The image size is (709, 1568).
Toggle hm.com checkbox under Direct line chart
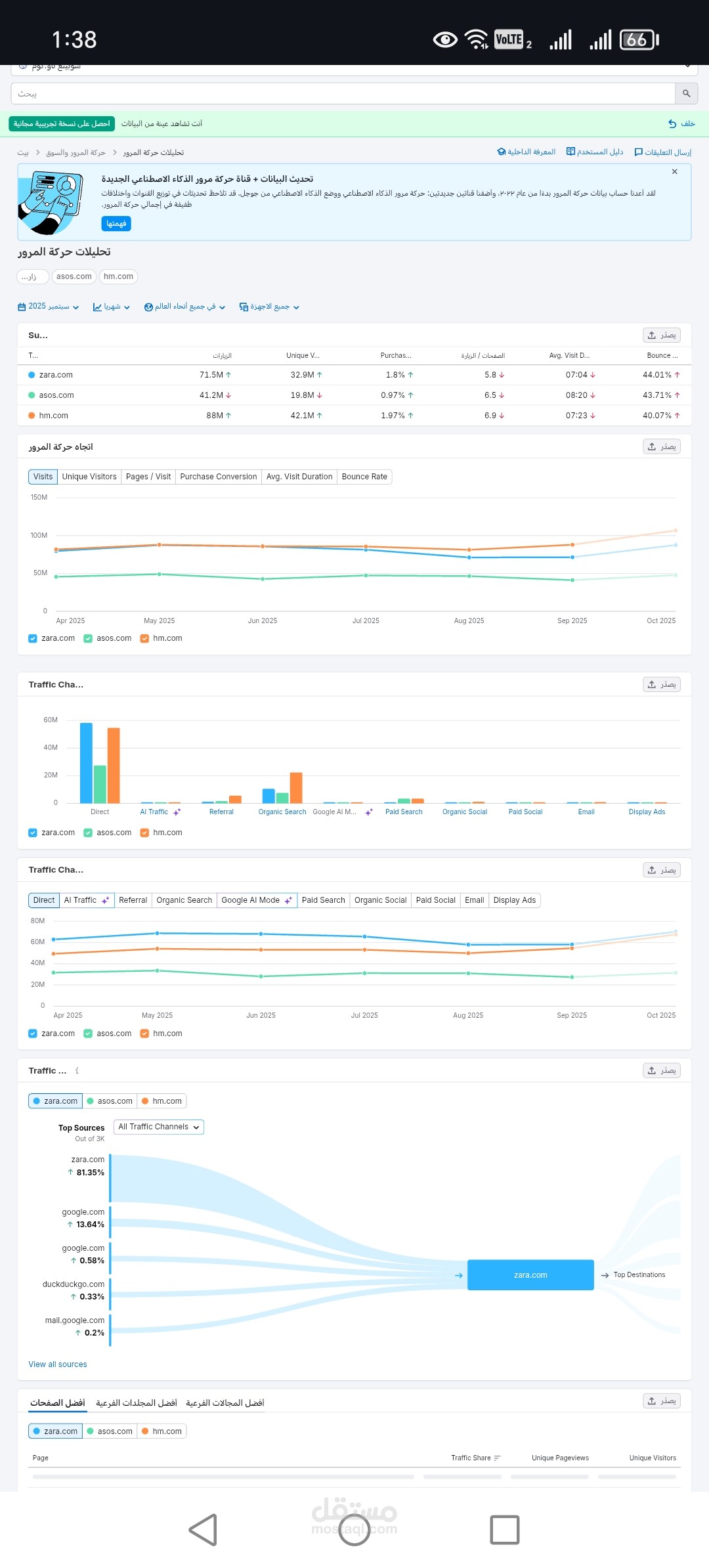tap(144, 1034)
